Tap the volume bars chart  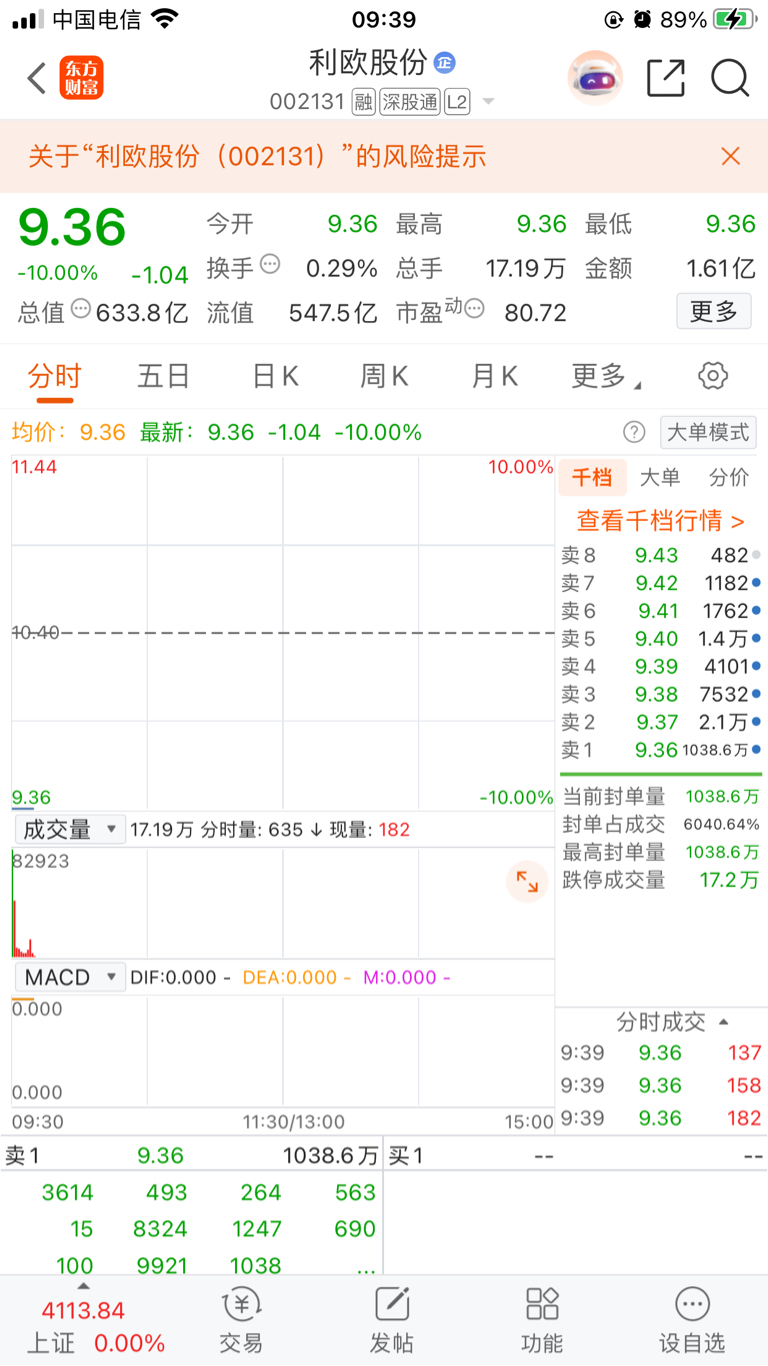tap(283, 903)
